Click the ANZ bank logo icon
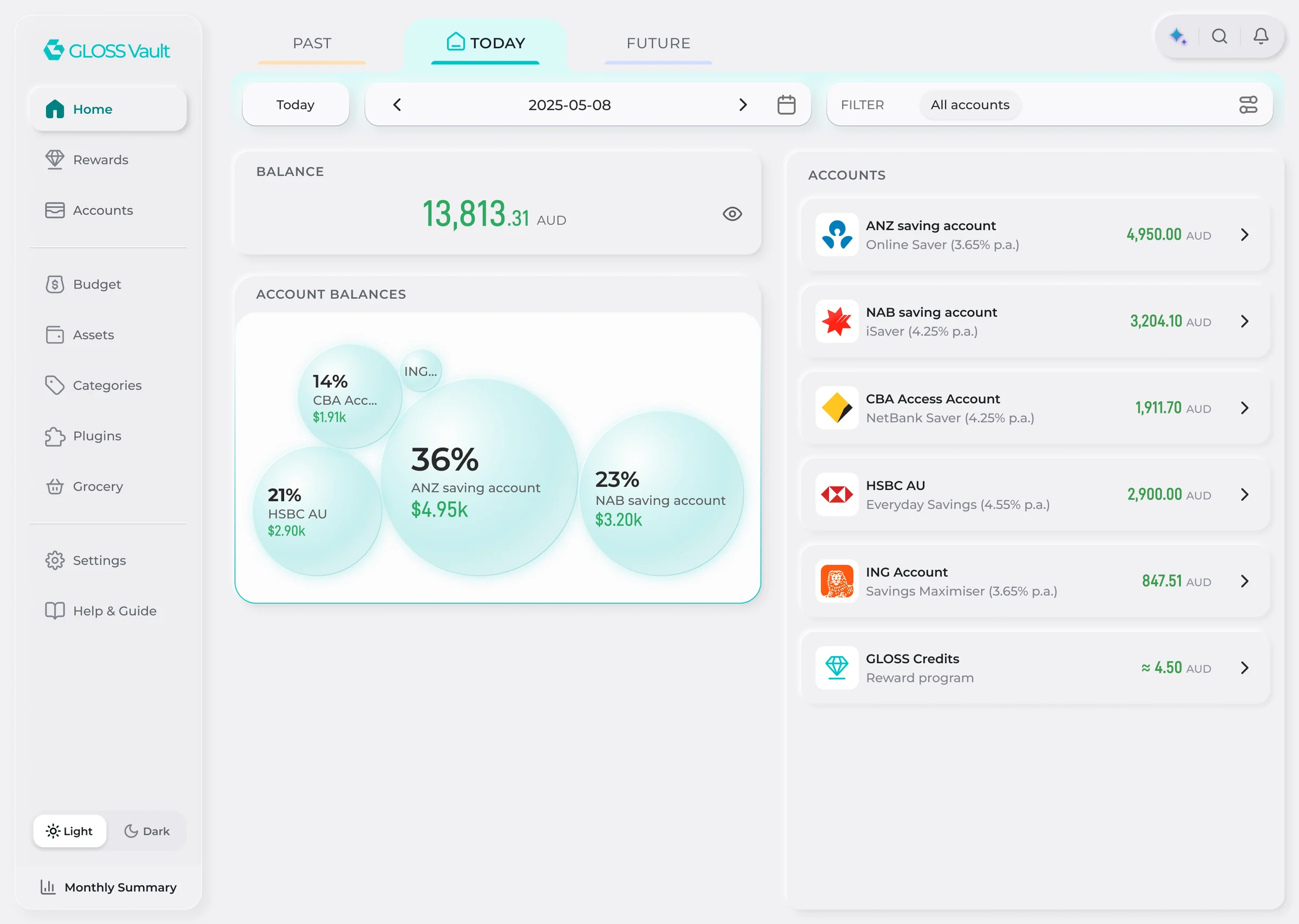1299x924 pixels. [837, 234]
